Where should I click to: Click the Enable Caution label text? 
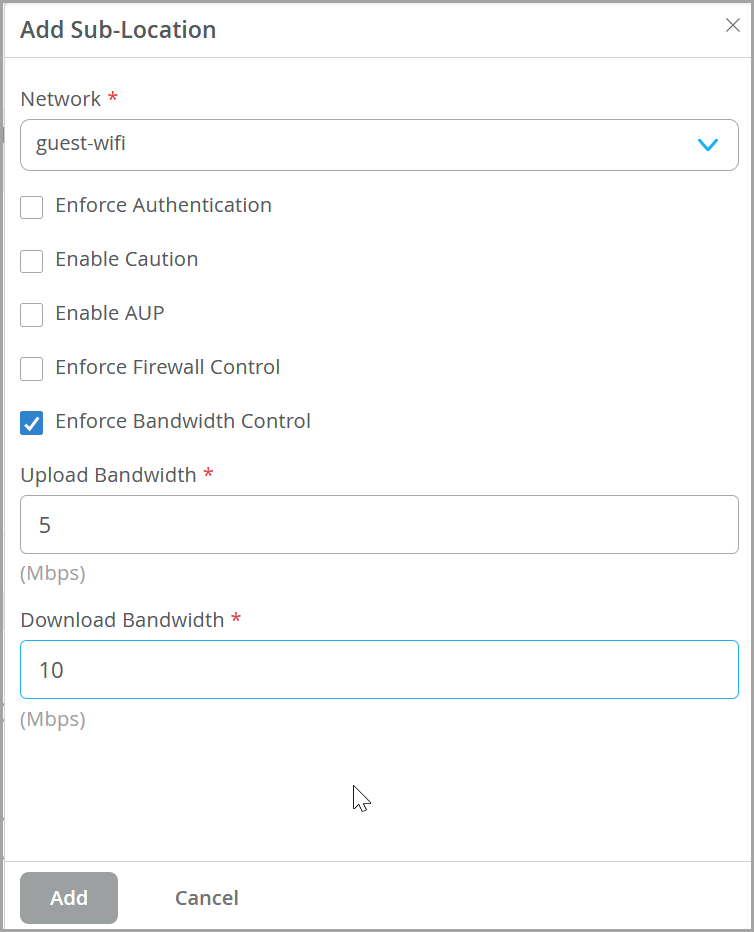coord(127,259)
